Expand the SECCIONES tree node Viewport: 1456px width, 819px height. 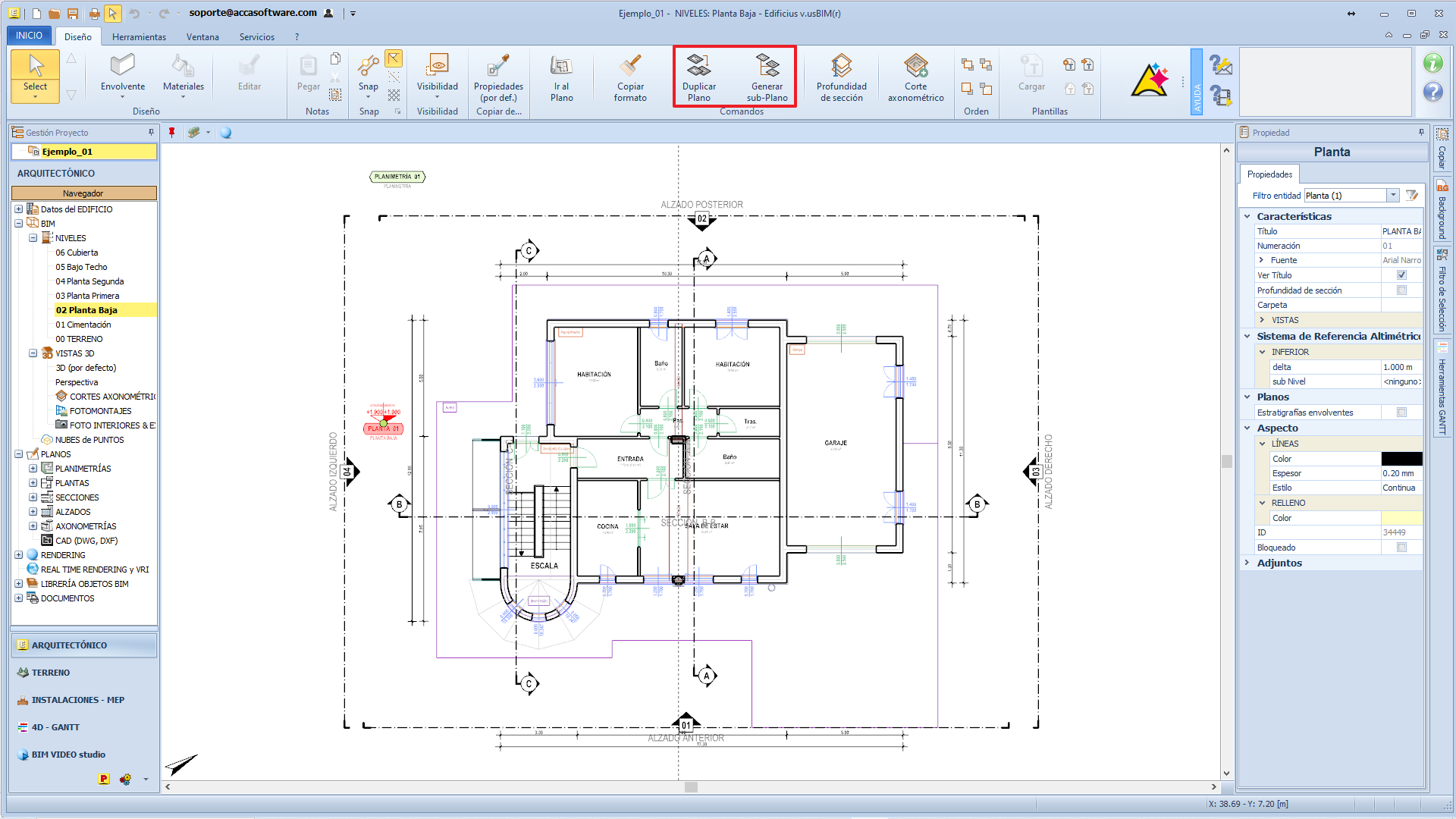pos(33,497)
